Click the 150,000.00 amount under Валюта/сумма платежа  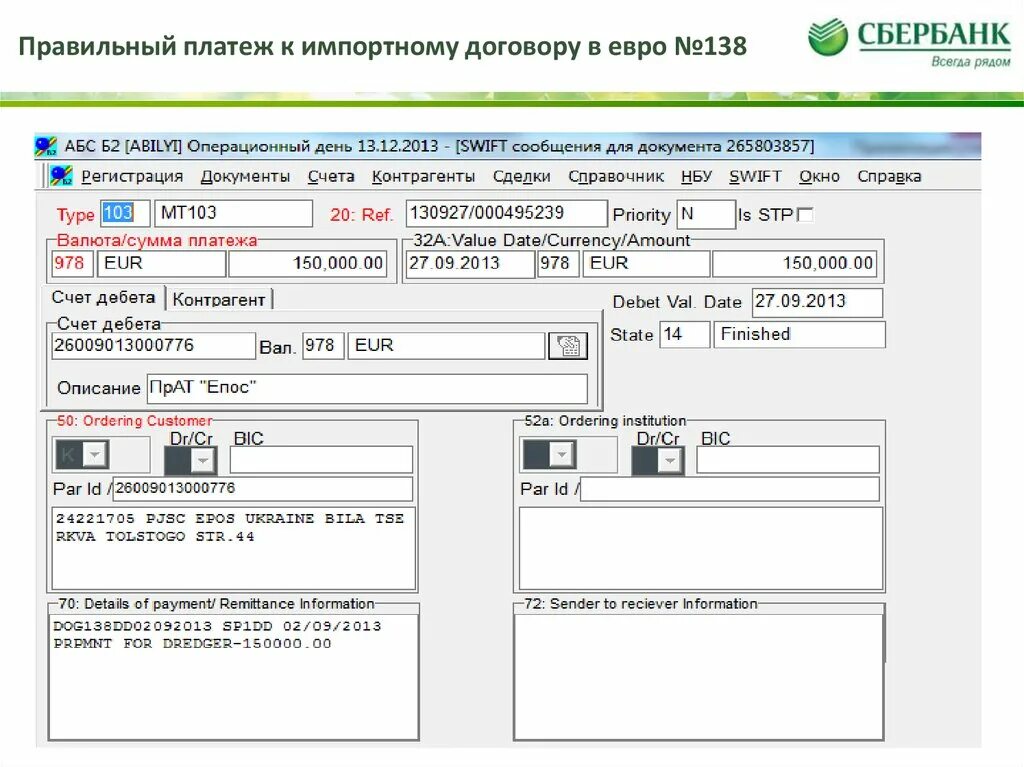coord(308,264)
